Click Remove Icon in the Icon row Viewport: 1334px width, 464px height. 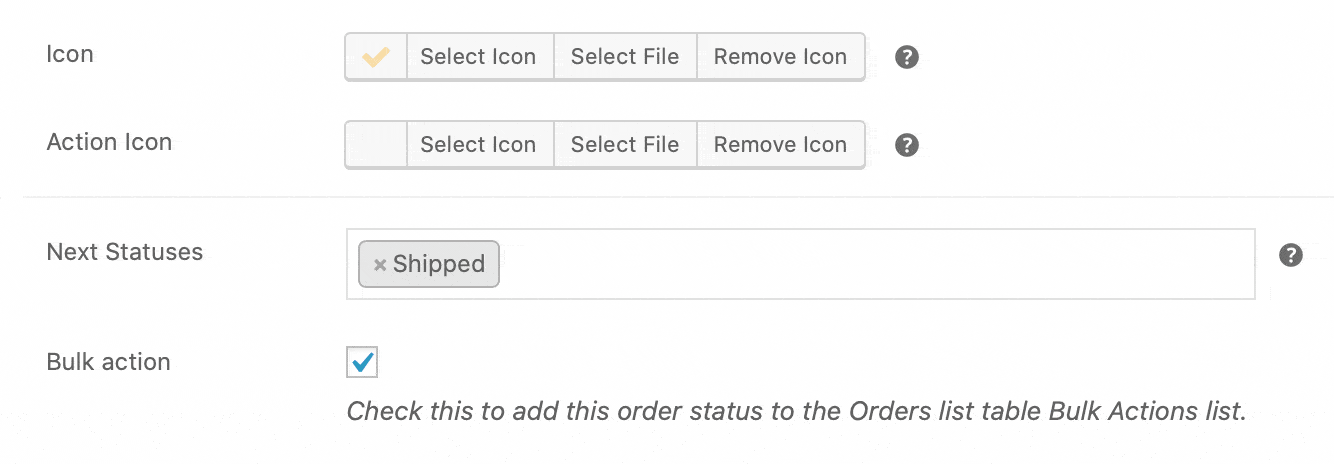click(780, 57)
